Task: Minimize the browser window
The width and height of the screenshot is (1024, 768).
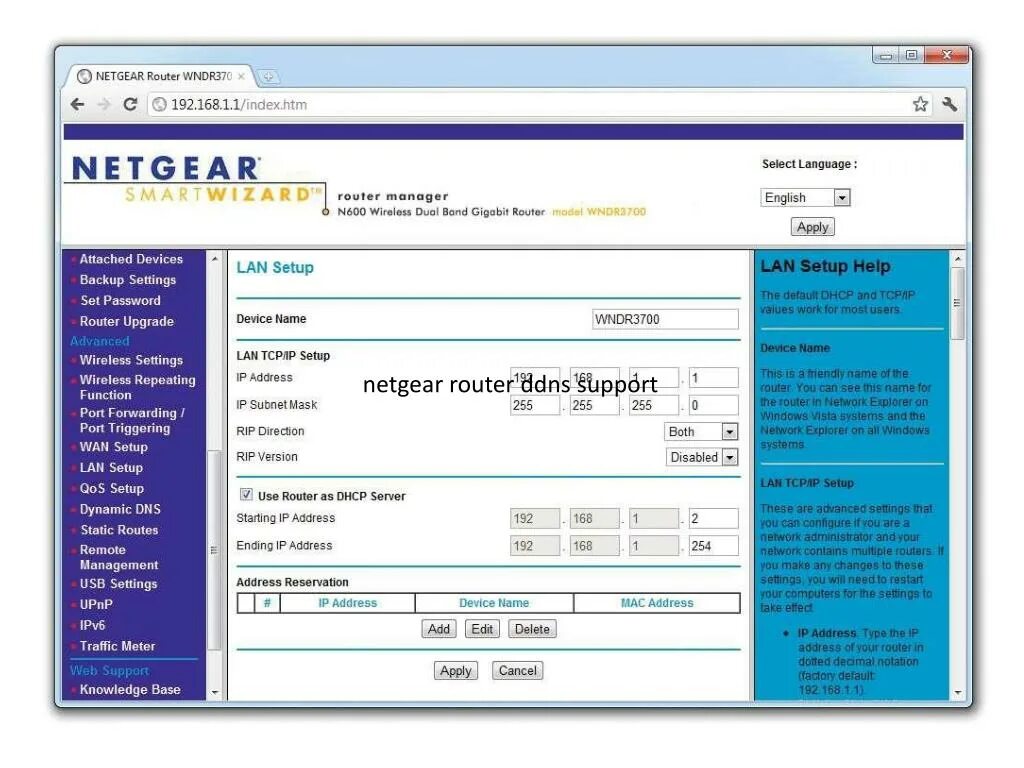Action: (886, 56)
